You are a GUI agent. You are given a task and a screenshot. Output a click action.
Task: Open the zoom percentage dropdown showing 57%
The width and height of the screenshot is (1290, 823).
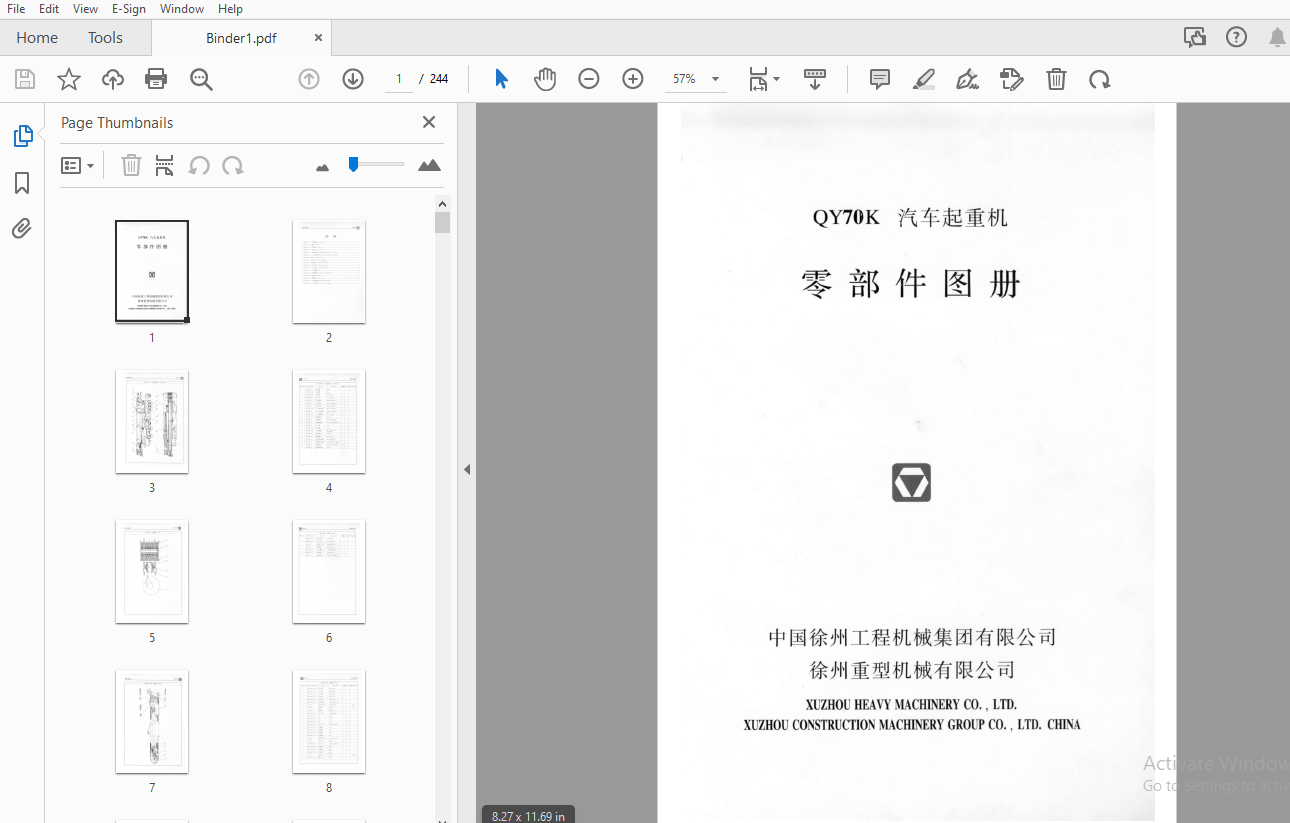(696, 79)
